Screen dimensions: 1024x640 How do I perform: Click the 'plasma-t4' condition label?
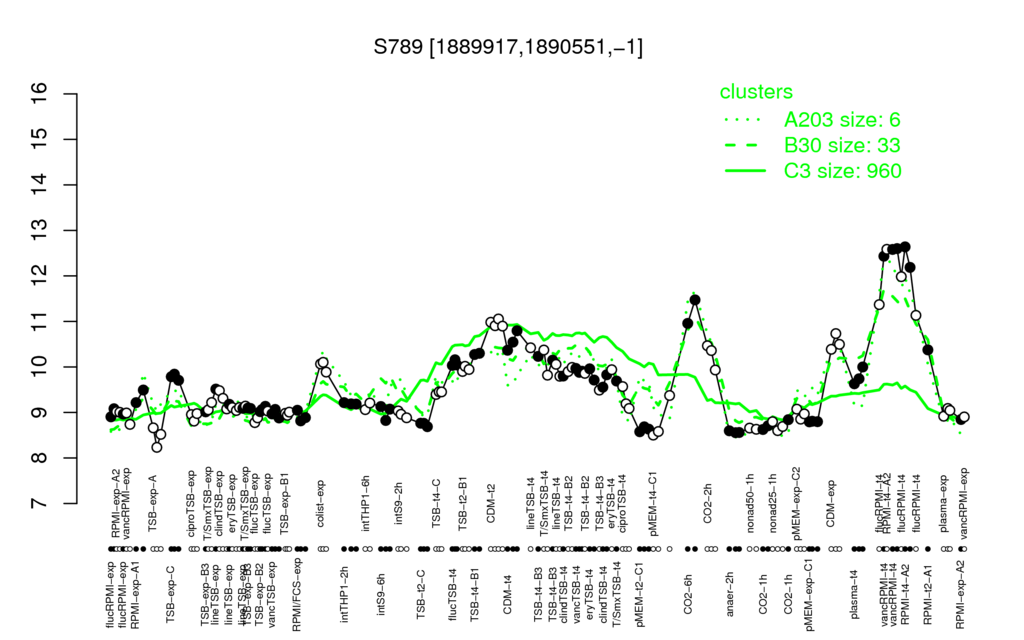click(854, 593)
